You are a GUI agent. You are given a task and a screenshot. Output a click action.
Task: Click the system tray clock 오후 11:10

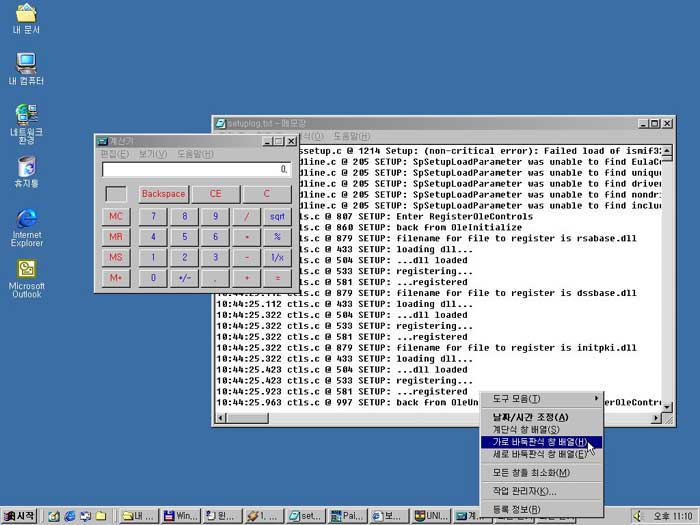click(x=672, y=517)
